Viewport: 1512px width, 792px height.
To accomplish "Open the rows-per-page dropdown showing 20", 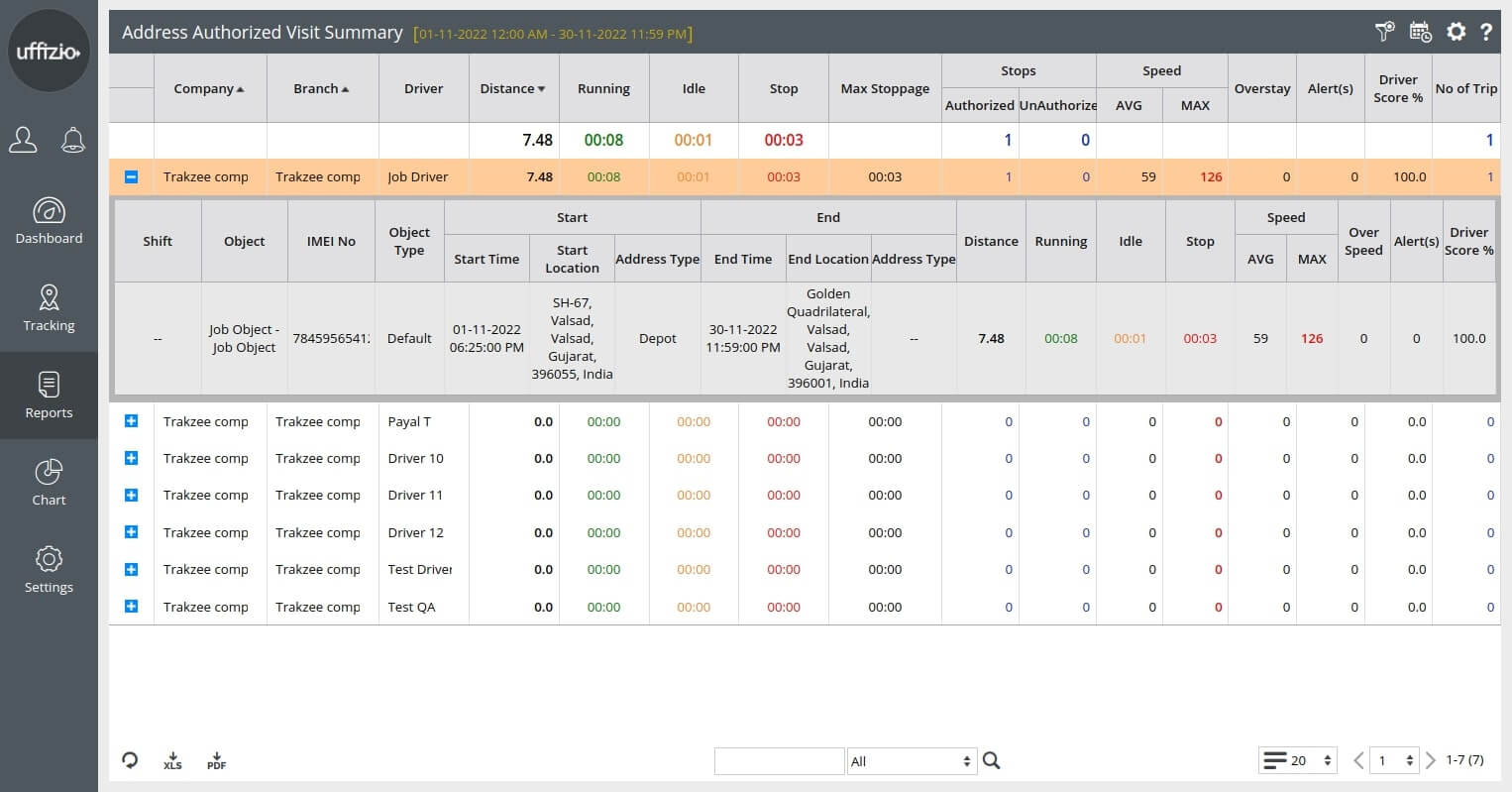I will 1298,760.
